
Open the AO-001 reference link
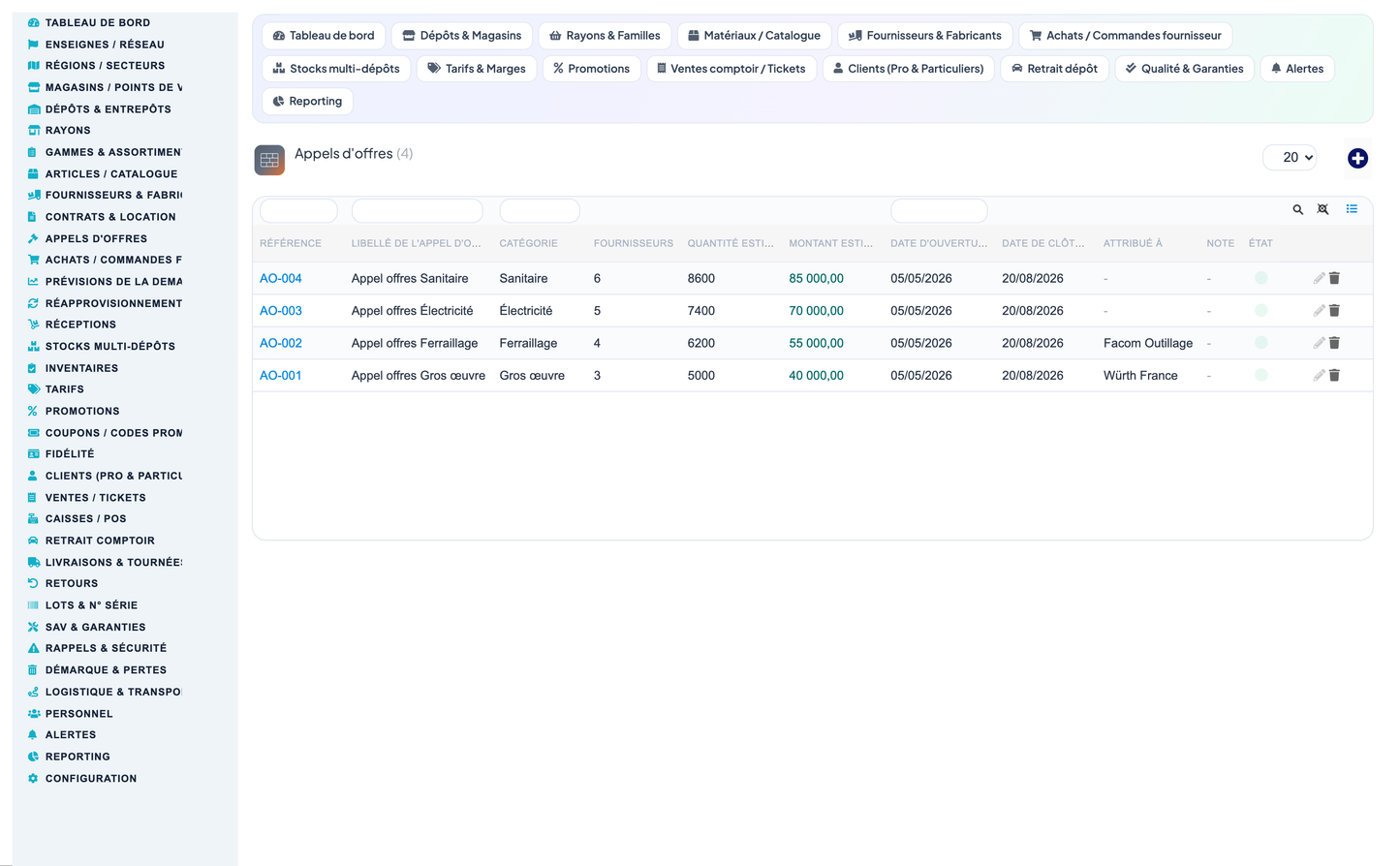click(281, 376)
